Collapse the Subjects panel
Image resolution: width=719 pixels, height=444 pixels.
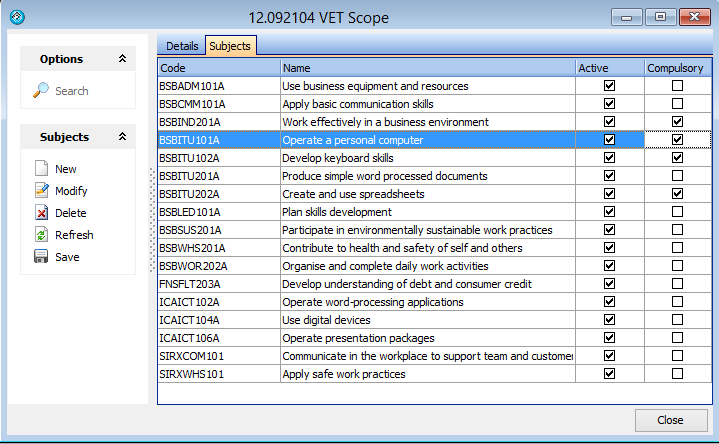coord(122,137)
